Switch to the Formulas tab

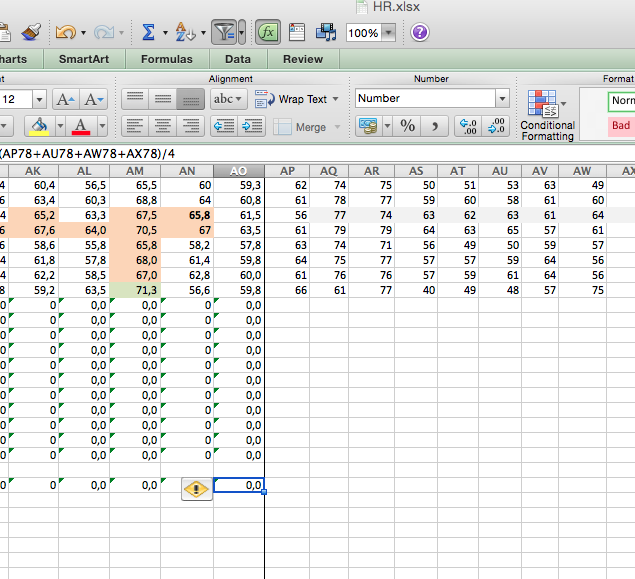pos(167,59)
